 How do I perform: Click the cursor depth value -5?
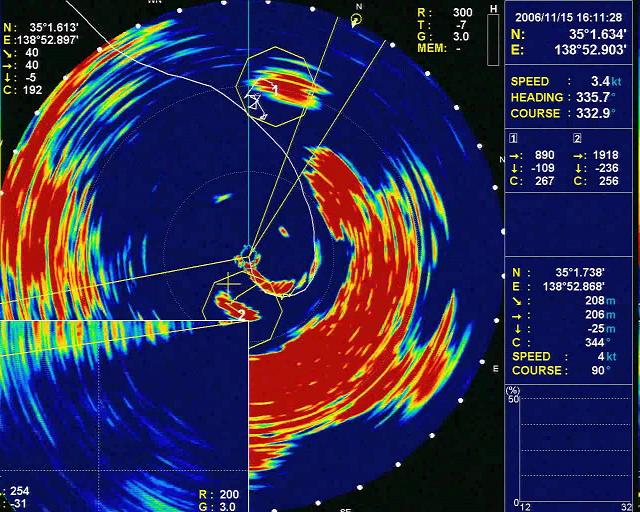pos(30,77)
